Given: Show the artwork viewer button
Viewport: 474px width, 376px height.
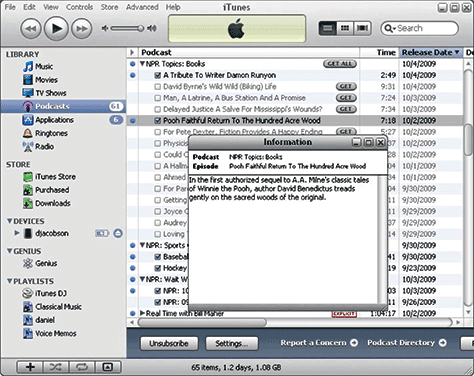Looking at the screenshot, I should click(108, 367).
